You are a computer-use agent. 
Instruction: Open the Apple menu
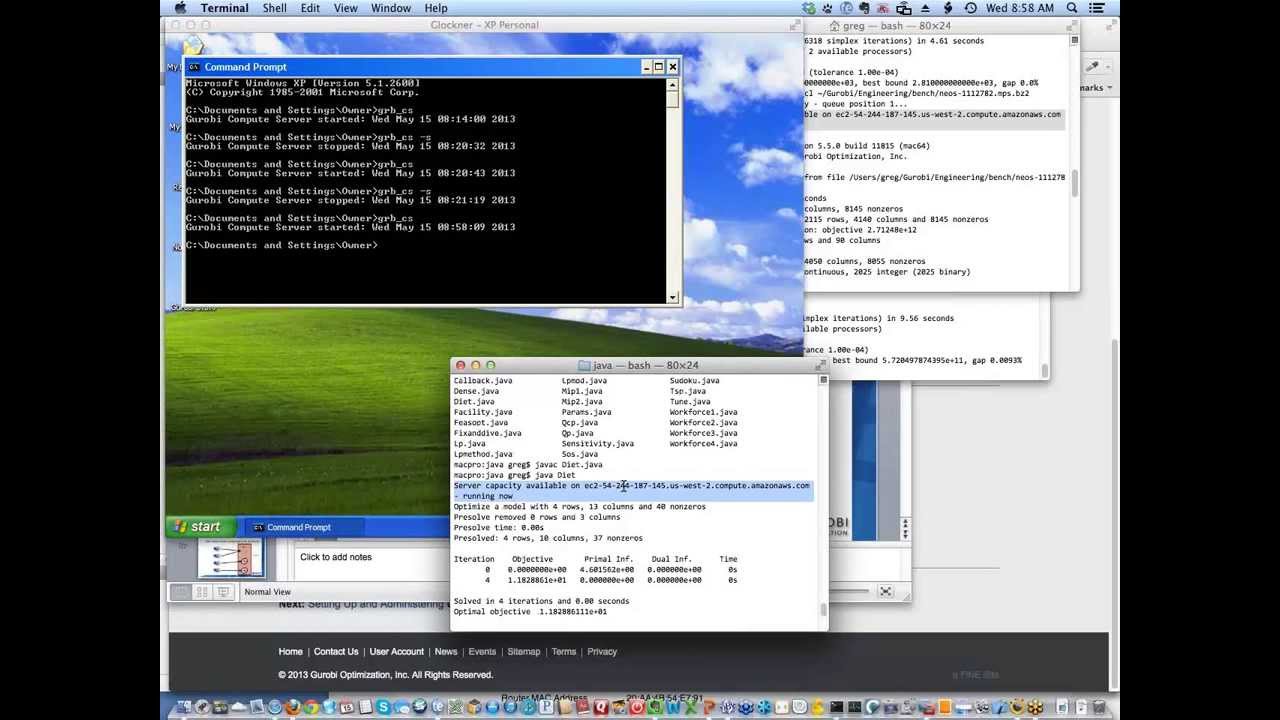point(180,8)
